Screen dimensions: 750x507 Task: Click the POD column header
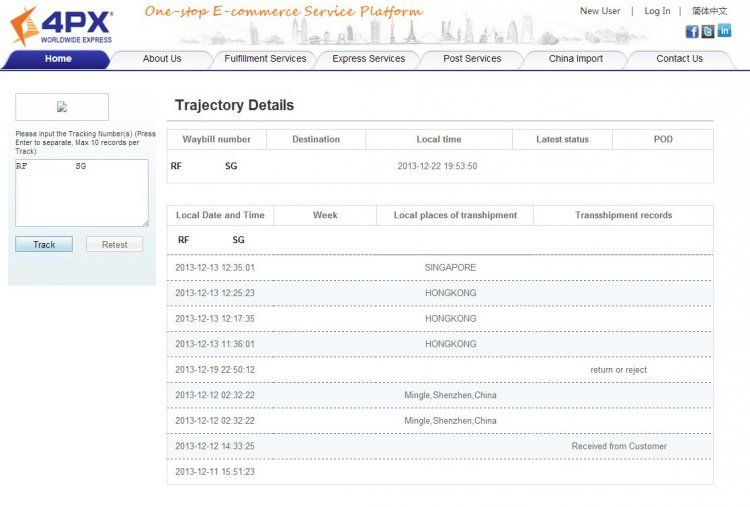(x=663, y=139)
